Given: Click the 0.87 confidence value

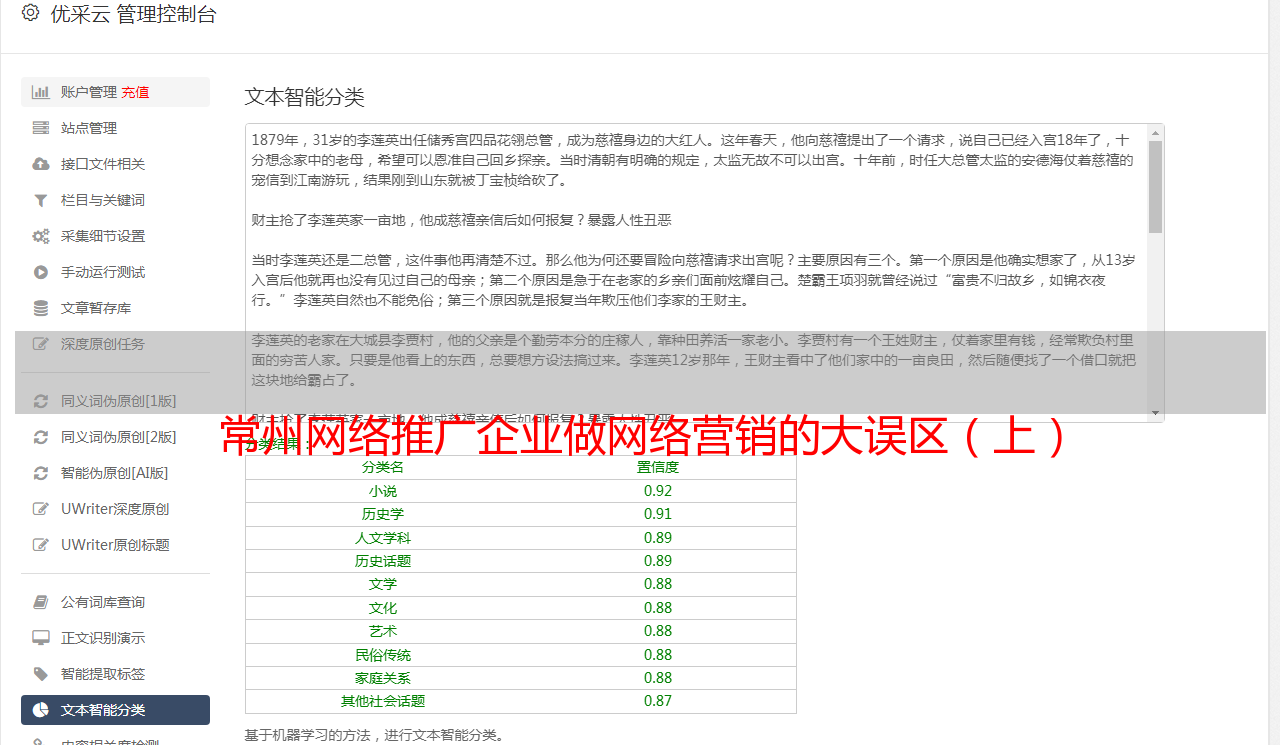Looking at the screenshot, I should [x=658, y=701].
